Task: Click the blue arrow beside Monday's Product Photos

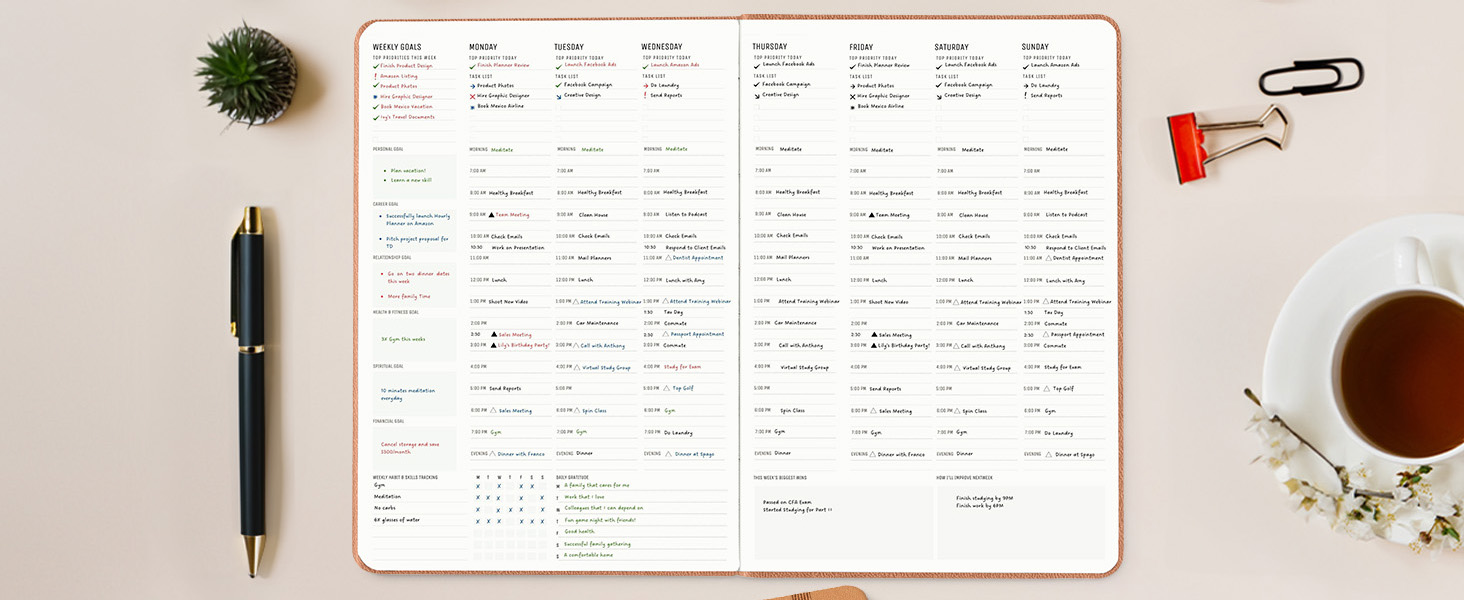Action: (x=473, y=86)
